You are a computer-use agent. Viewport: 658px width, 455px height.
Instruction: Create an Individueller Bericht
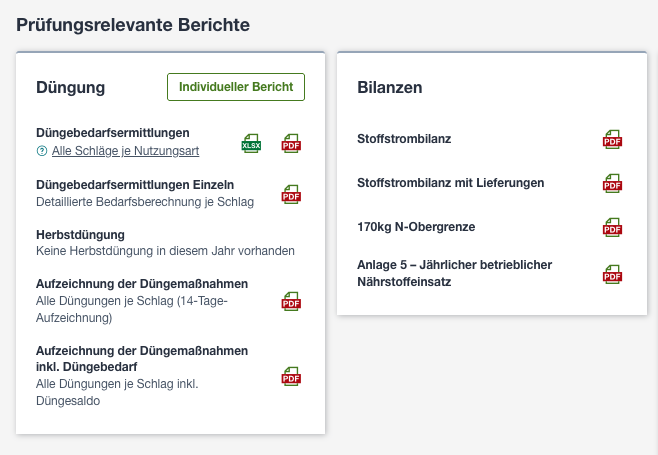[236, 87]
